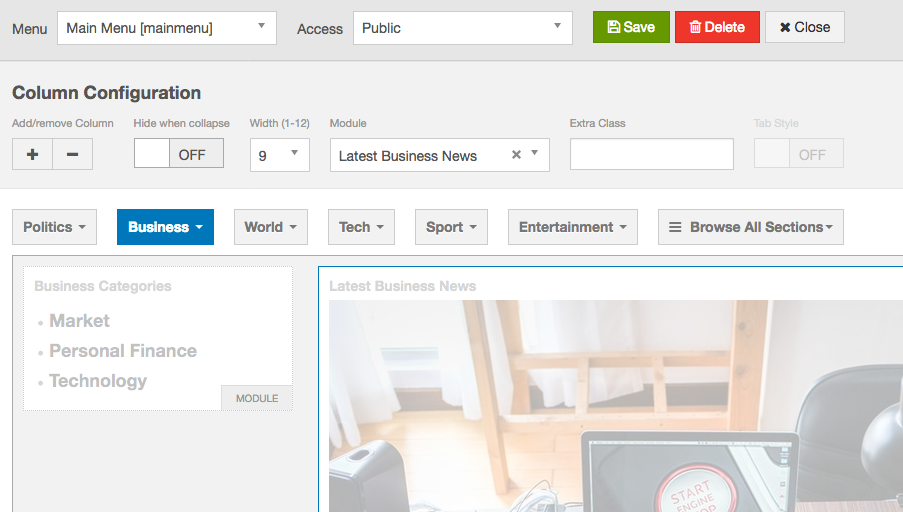Expand the Module dropdown arrow
Image resolution: width=903 pixels, height=512 pixels.
coord(534,153)
